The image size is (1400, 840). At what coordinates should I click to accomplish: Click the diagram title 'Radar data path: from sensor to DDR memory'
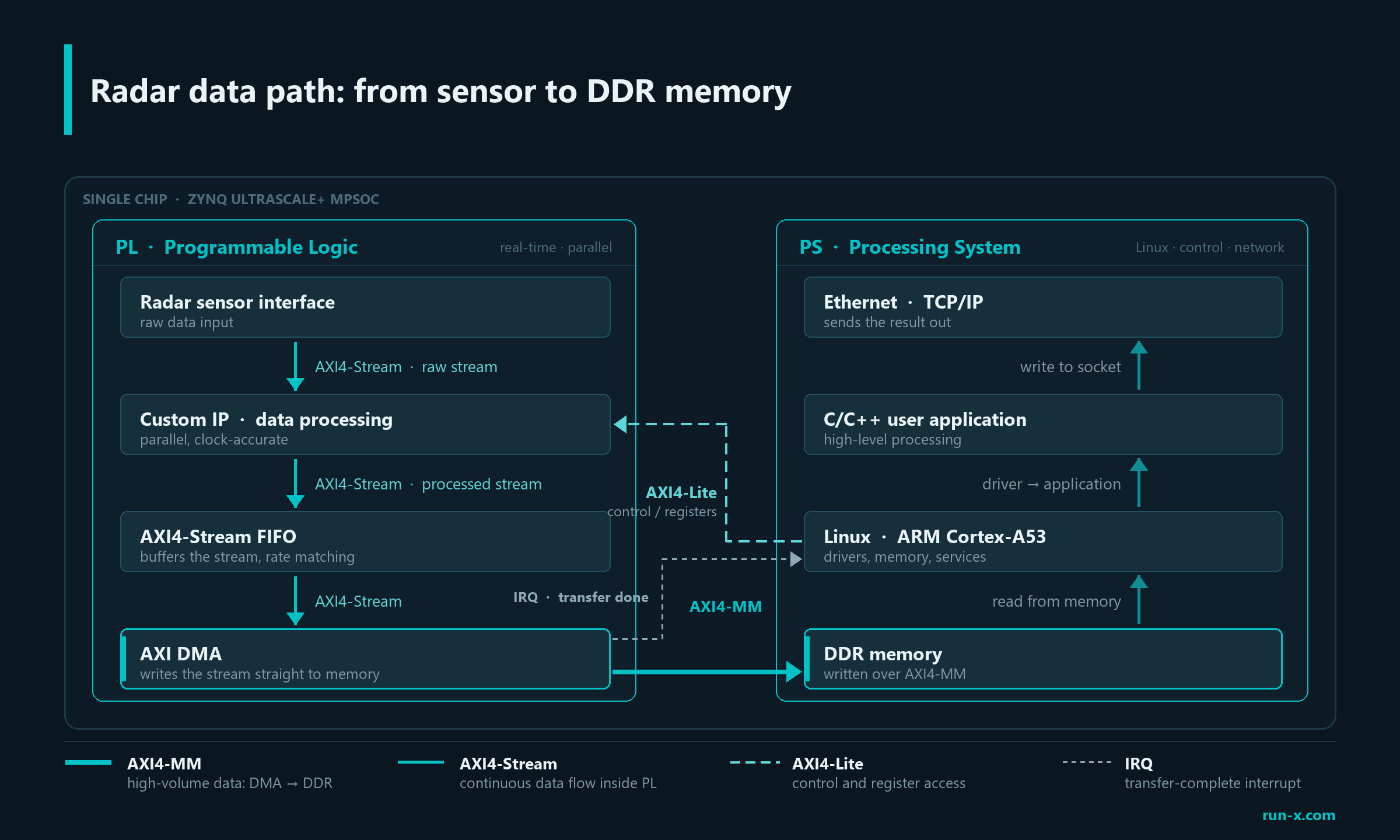pyautogui.click(x=441, y=92)
